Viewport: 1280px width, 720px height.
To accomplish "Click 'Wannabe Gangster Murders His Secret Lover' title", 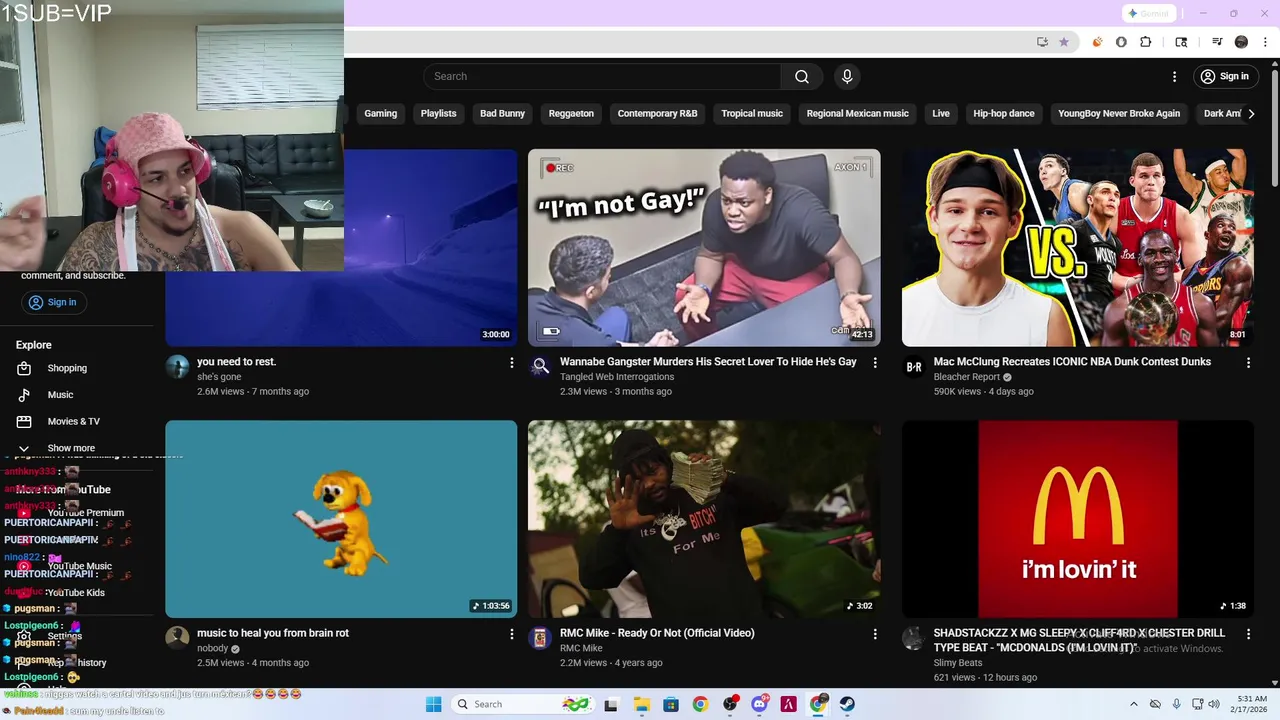I will click(708, 362).
